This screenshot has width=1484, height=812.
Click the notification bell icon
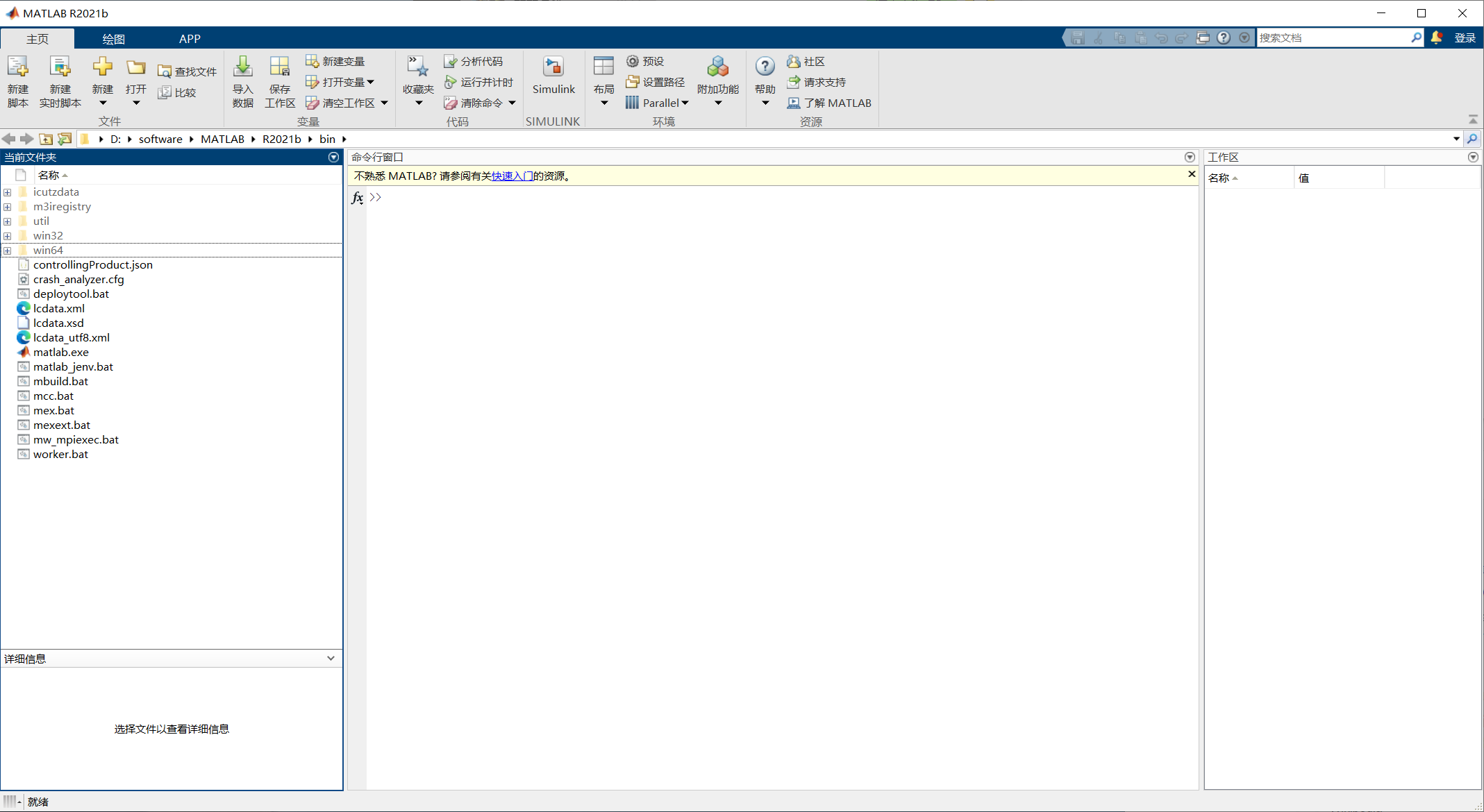point(1437,37)
